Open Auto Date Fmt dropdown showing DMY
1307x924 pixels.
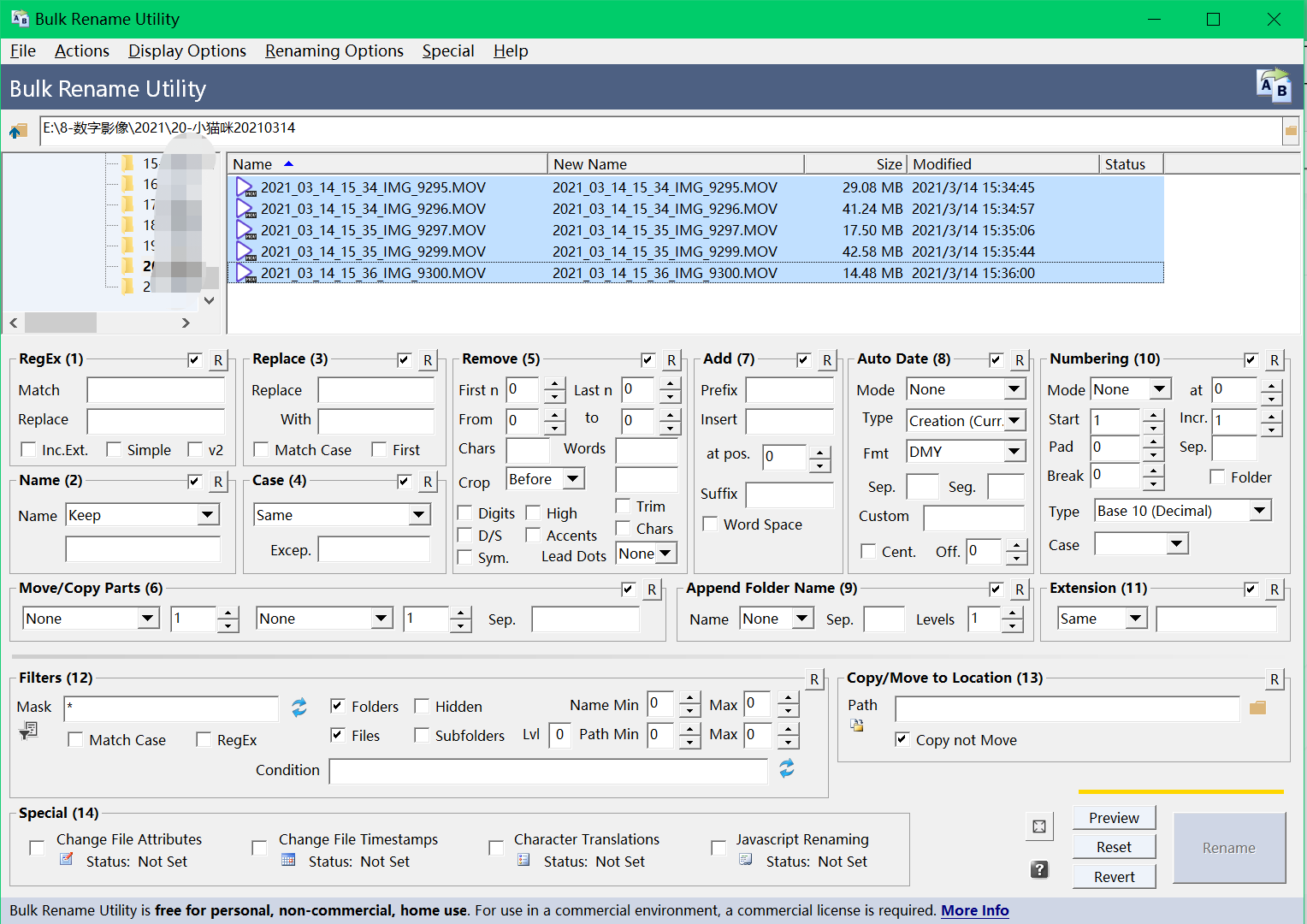point(966,452)
